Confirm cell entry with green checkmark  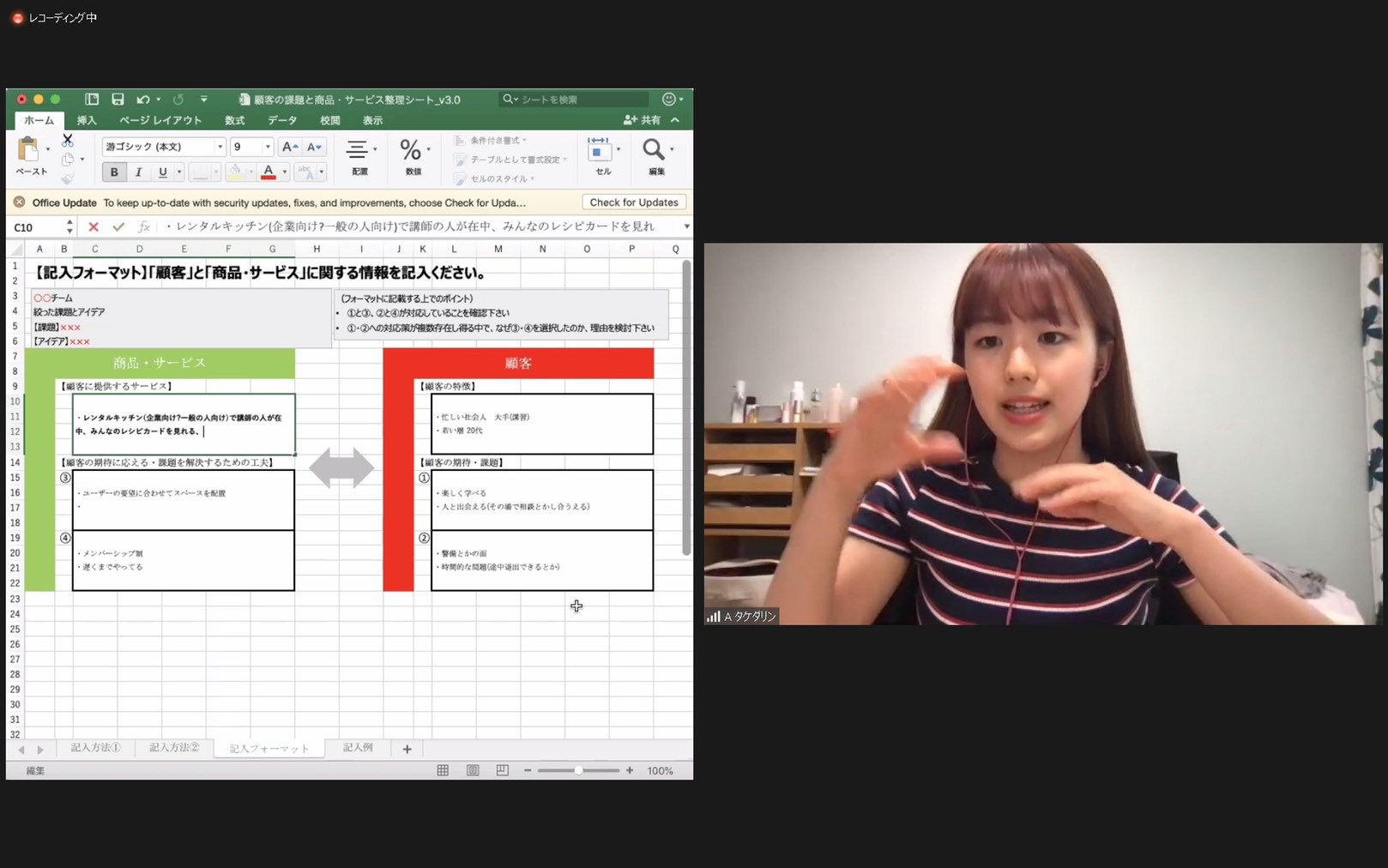click(x=118, y=227)
